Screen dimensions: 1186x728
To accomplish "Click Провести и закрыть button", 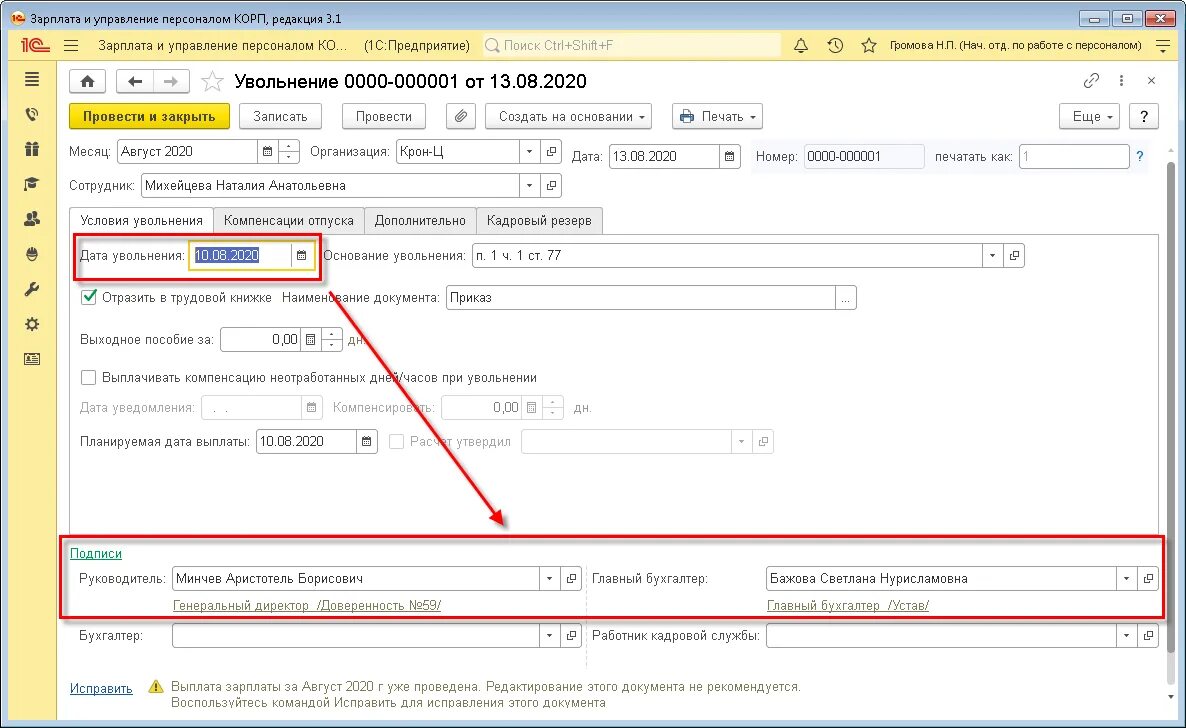I will [x=149, y=117].
